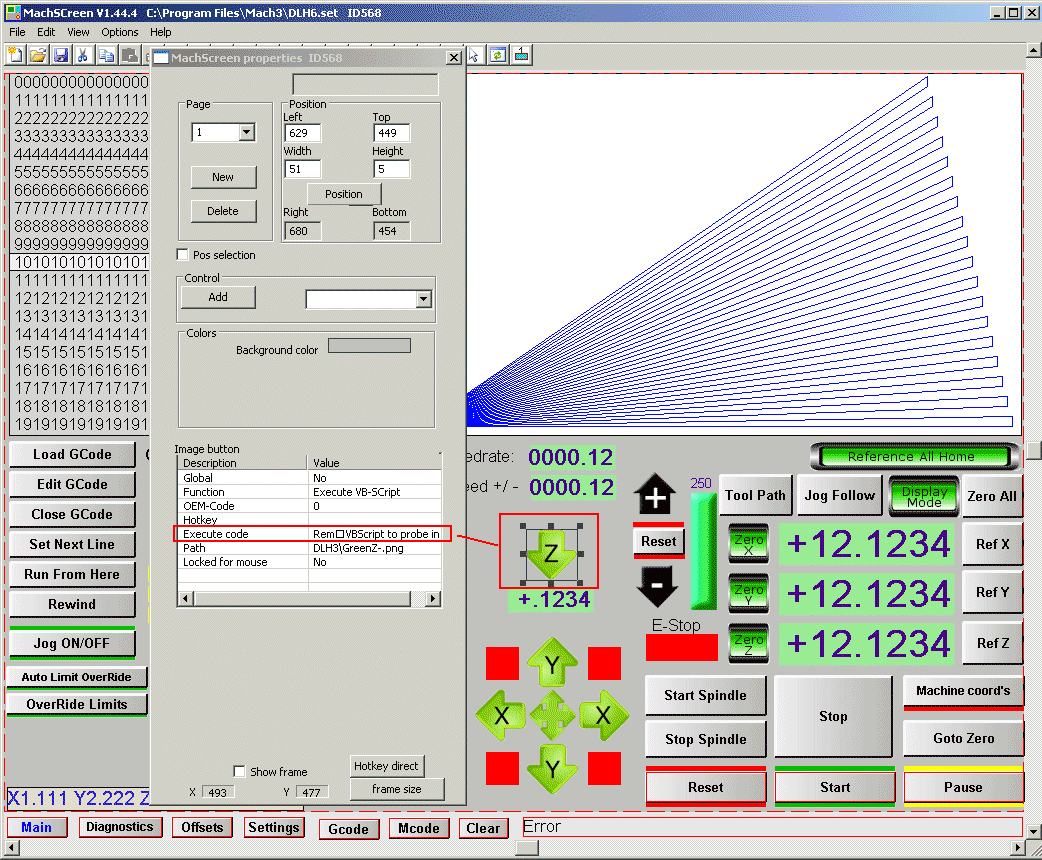Click the green Z down jog arrow
Viewport: 1042px width, 860px height.
(x=550, y=552)
